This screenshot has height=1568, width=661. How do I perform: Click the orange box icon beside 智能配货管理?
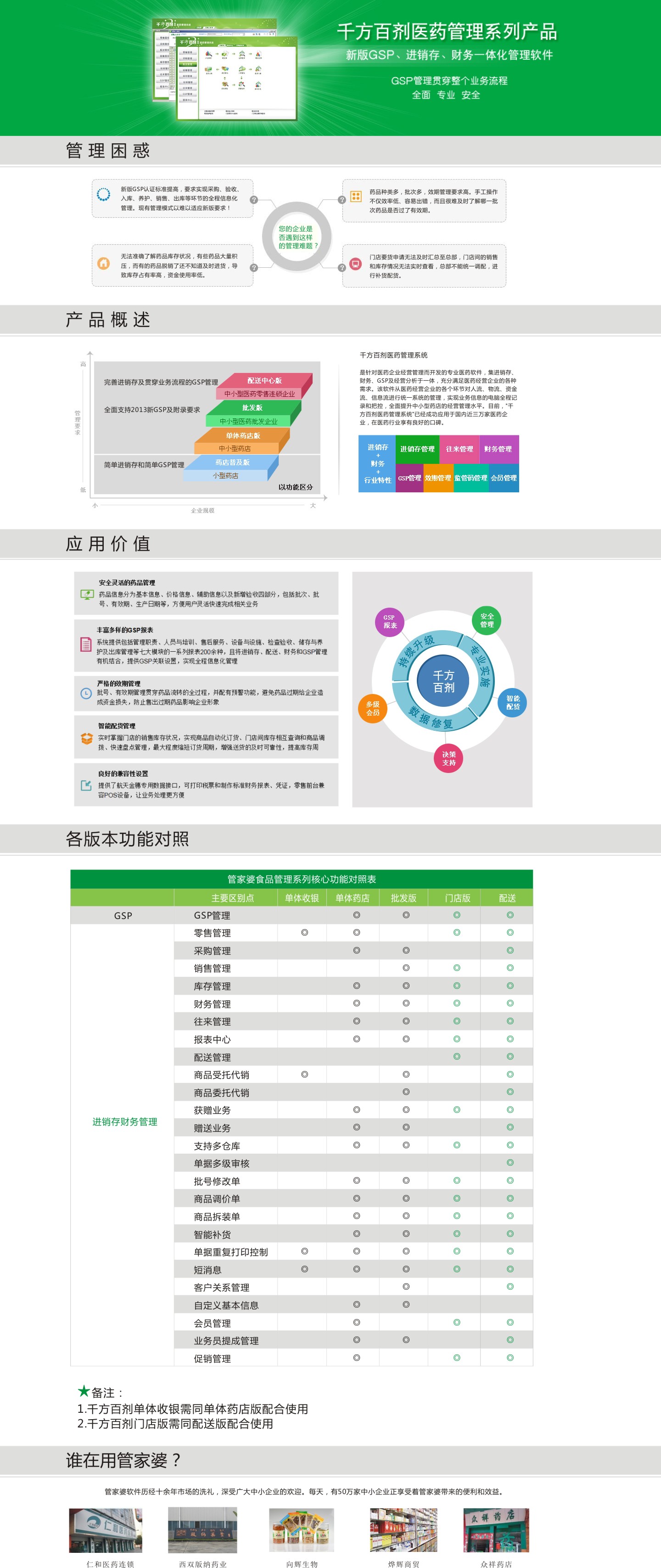point(86,739)
